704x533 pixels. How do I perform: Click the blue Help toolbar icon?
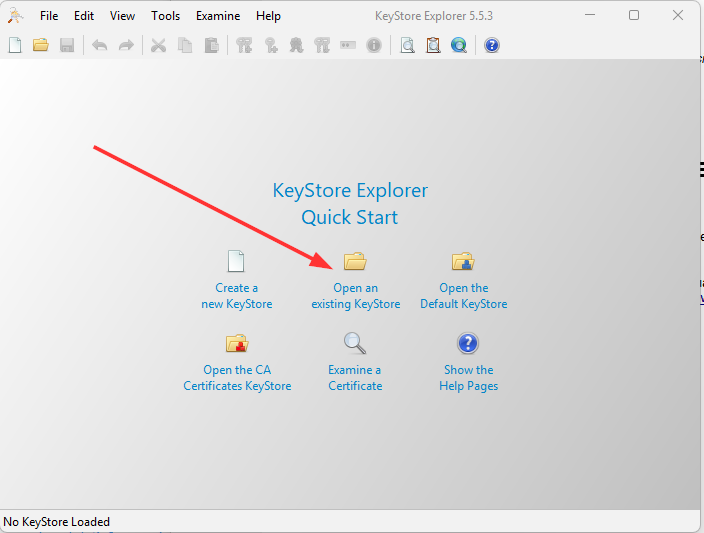tap(491, 45)
